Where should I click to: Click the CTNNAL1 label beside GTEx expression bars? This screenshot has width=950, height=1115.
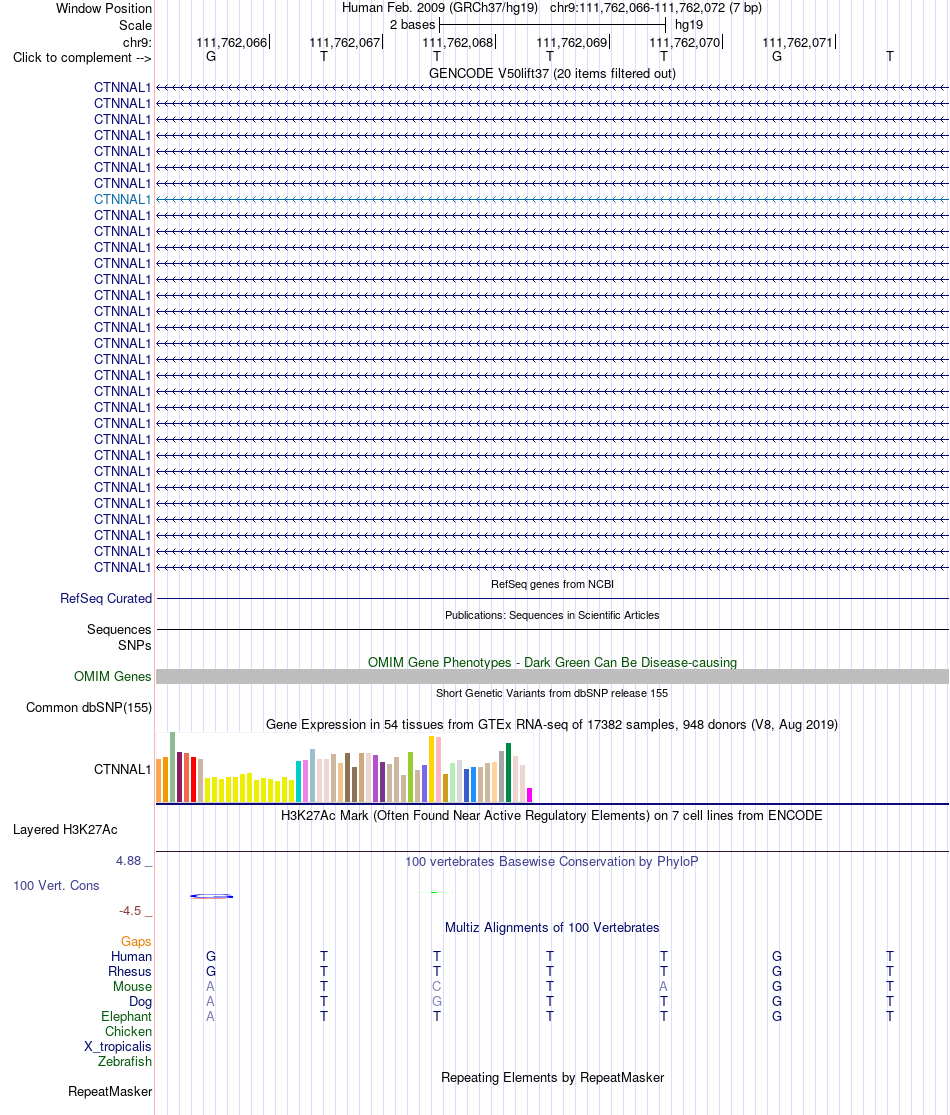(122, 770)
